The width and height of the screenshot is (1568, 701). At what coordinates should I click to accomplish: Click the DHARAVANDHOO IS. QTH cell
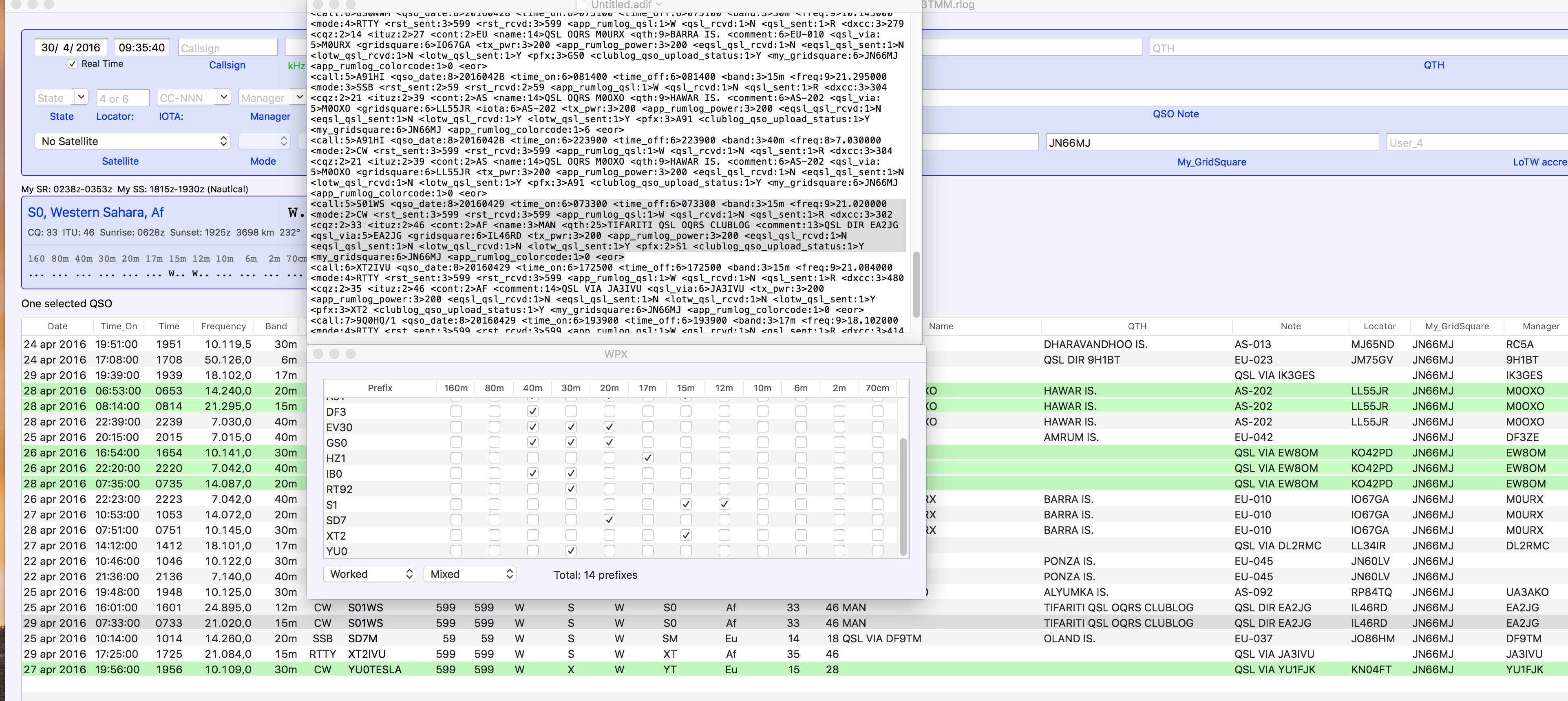[x=1095, y=344]
